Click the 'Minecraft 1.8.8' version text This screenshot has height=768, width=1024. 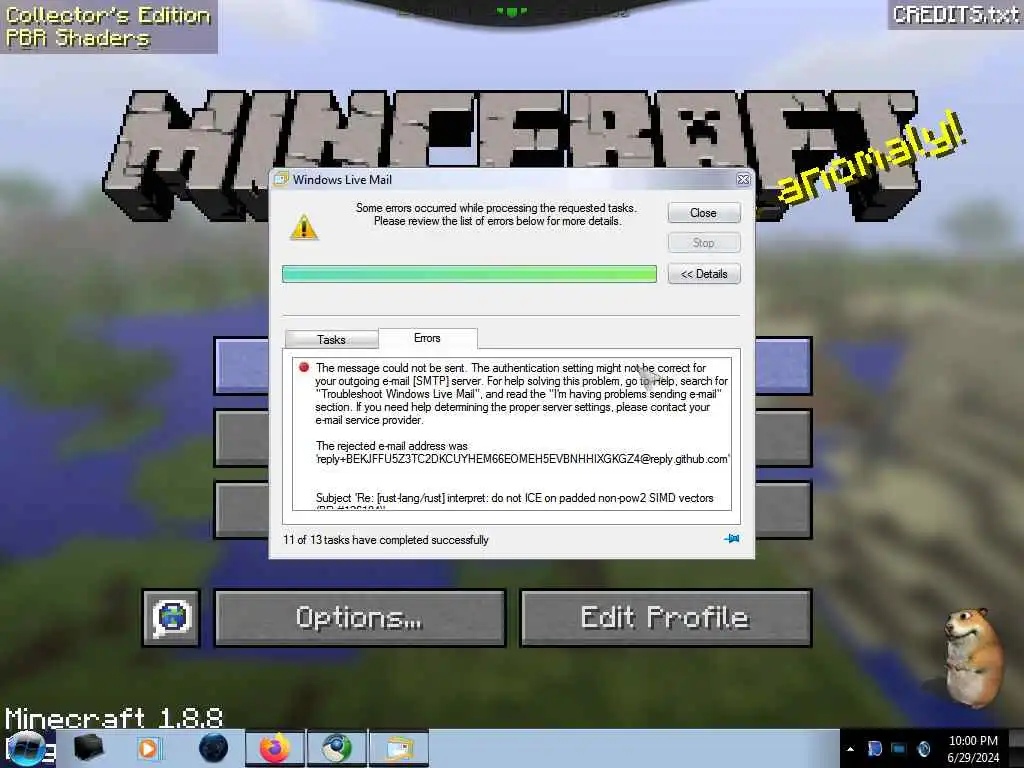(x=114, y=718)
